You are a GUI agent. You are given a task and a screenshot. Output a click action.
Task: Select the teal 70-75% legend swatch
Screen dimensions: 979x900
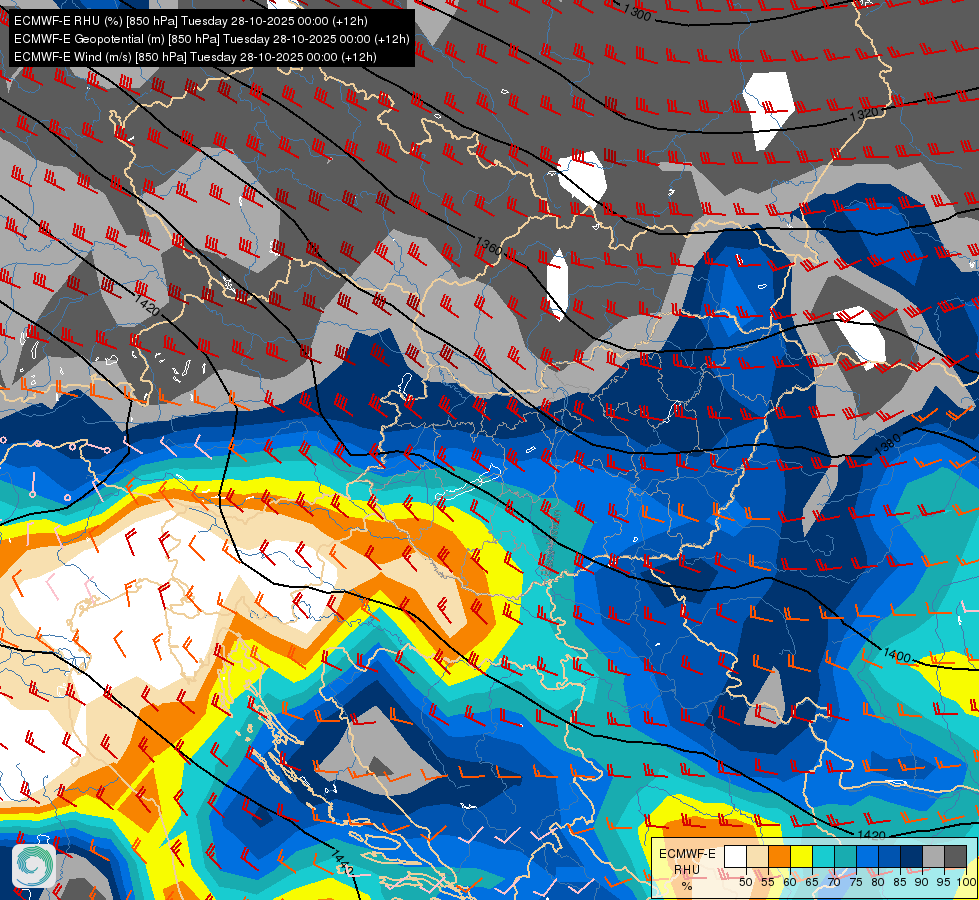(846, 856)
